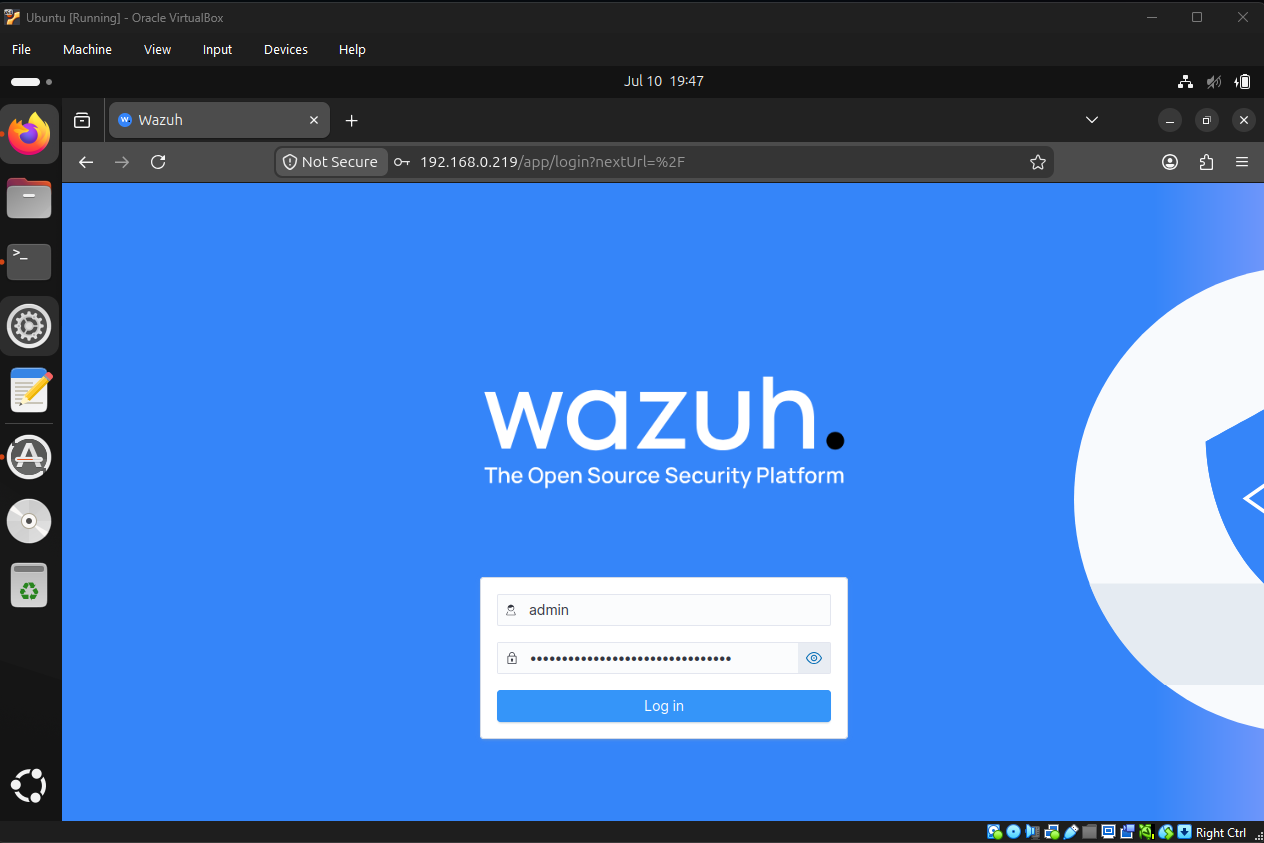
Task: Go forward with the browser arrow
Action: pos(122,162)
